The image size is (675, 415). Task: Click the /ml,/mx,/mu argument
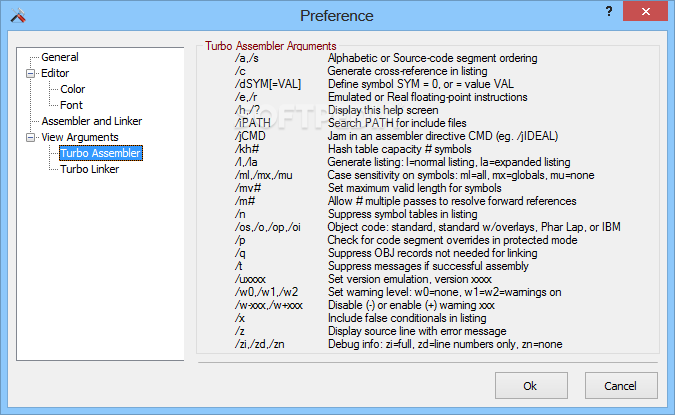coord(263,175)
